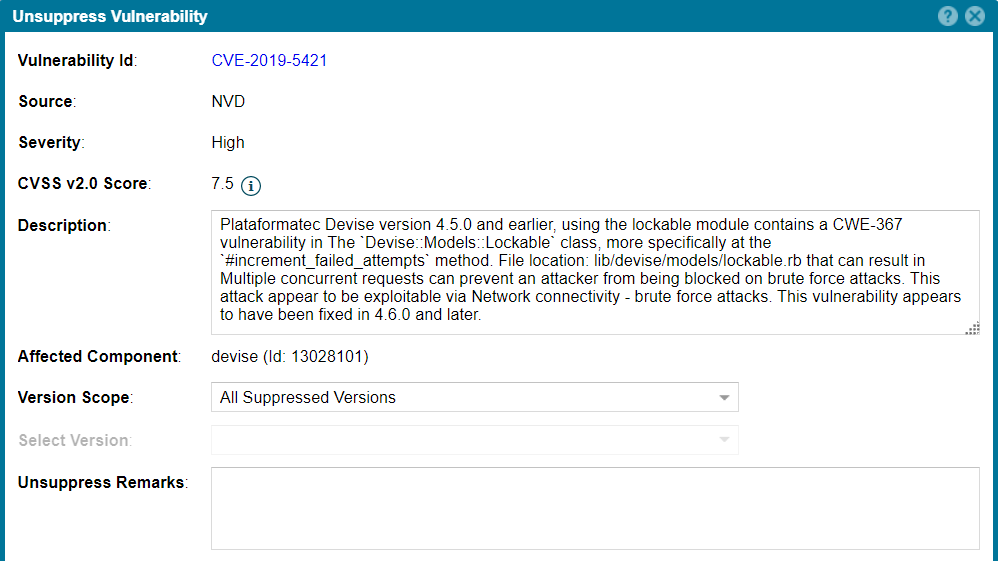Viewport: 998px width, 561px height.
Task: Click the Version Scope dropdown arrow
Action: point(724,397)
